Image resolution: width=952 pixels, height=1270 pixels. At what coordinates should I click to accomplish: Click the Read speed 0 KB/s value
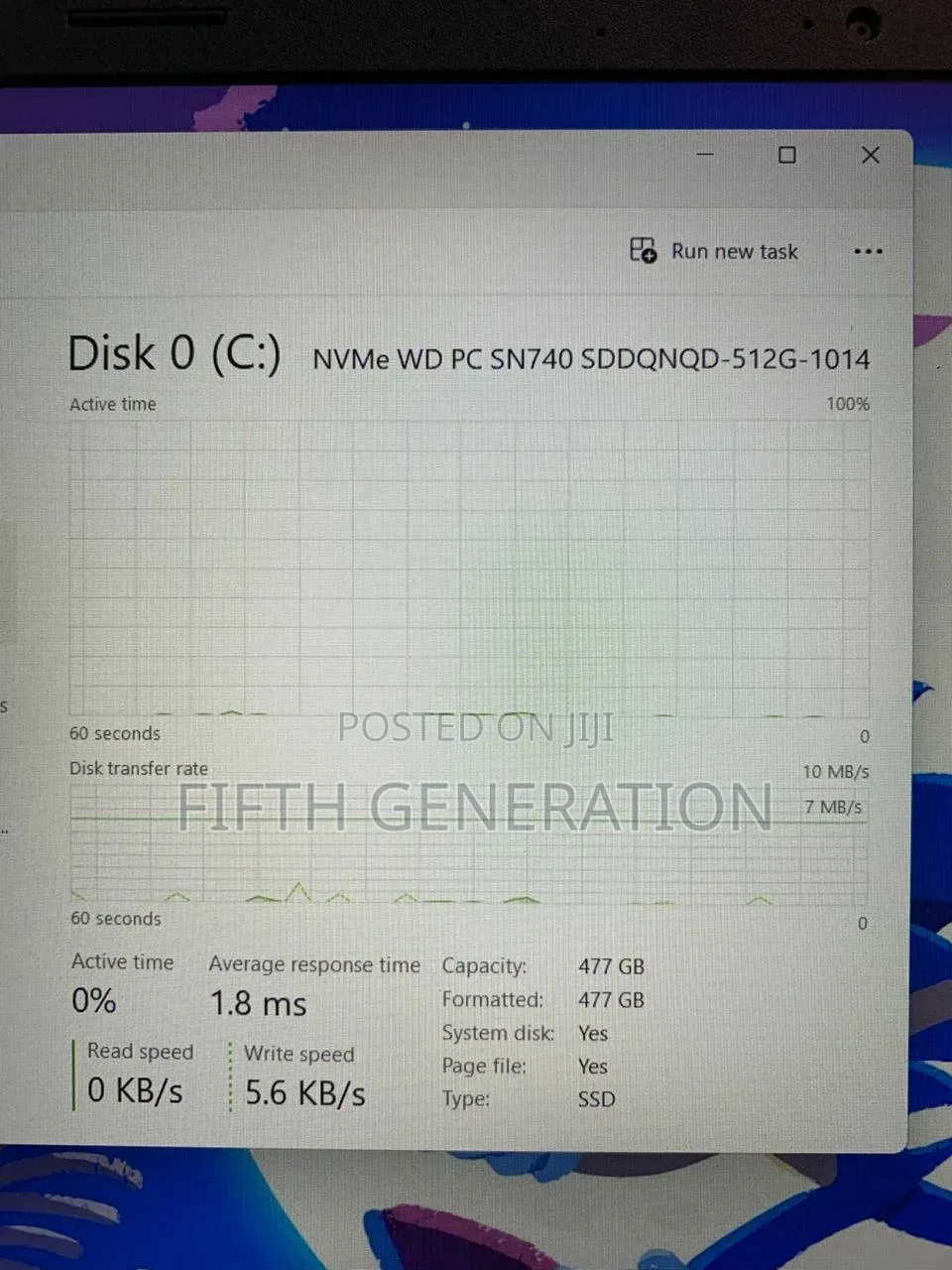pyautogui.click(x=135, y=1090)
